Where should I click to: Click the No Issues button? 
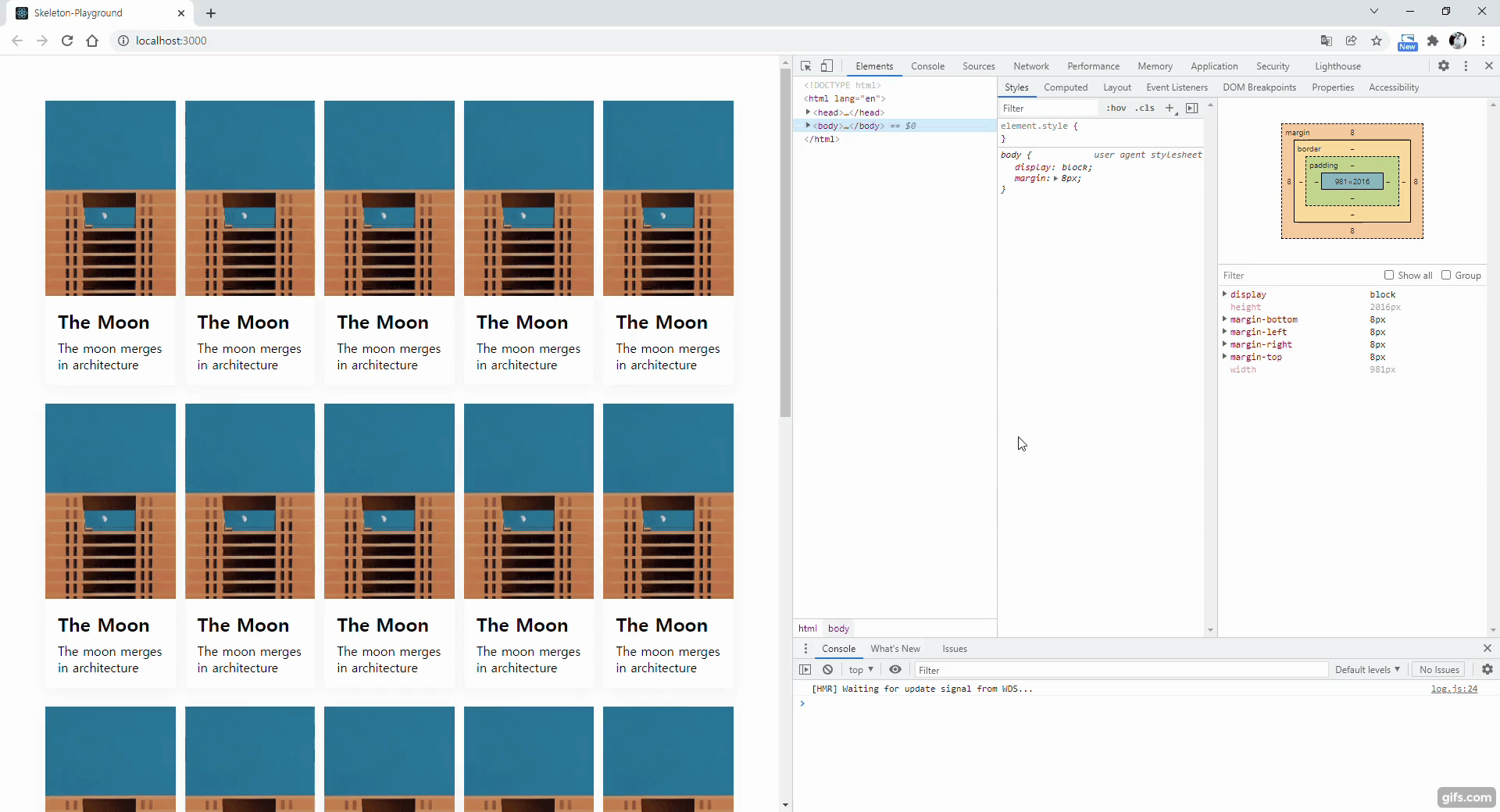pos(1439,670)
